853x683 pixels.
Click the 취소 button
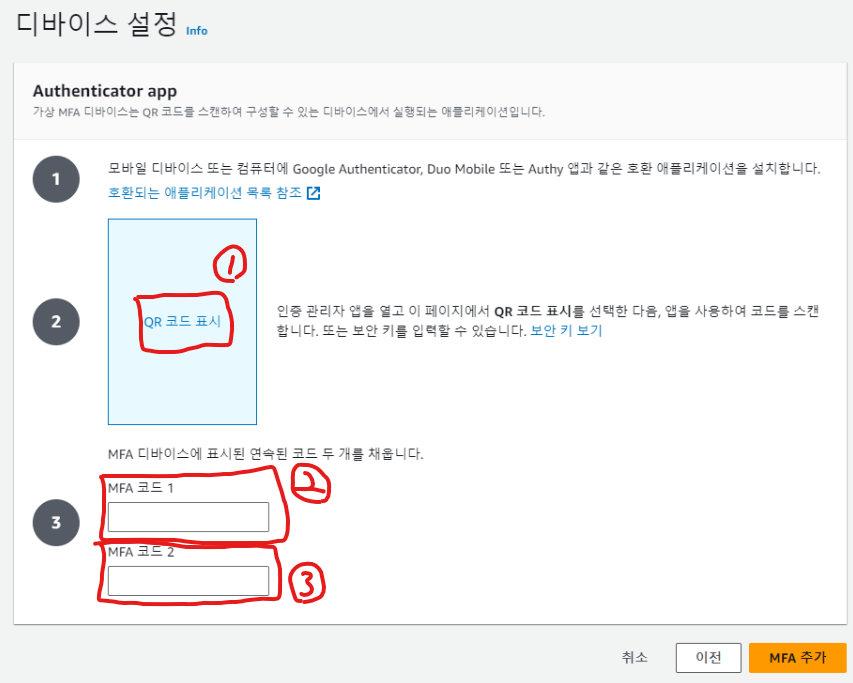[634, 657]
